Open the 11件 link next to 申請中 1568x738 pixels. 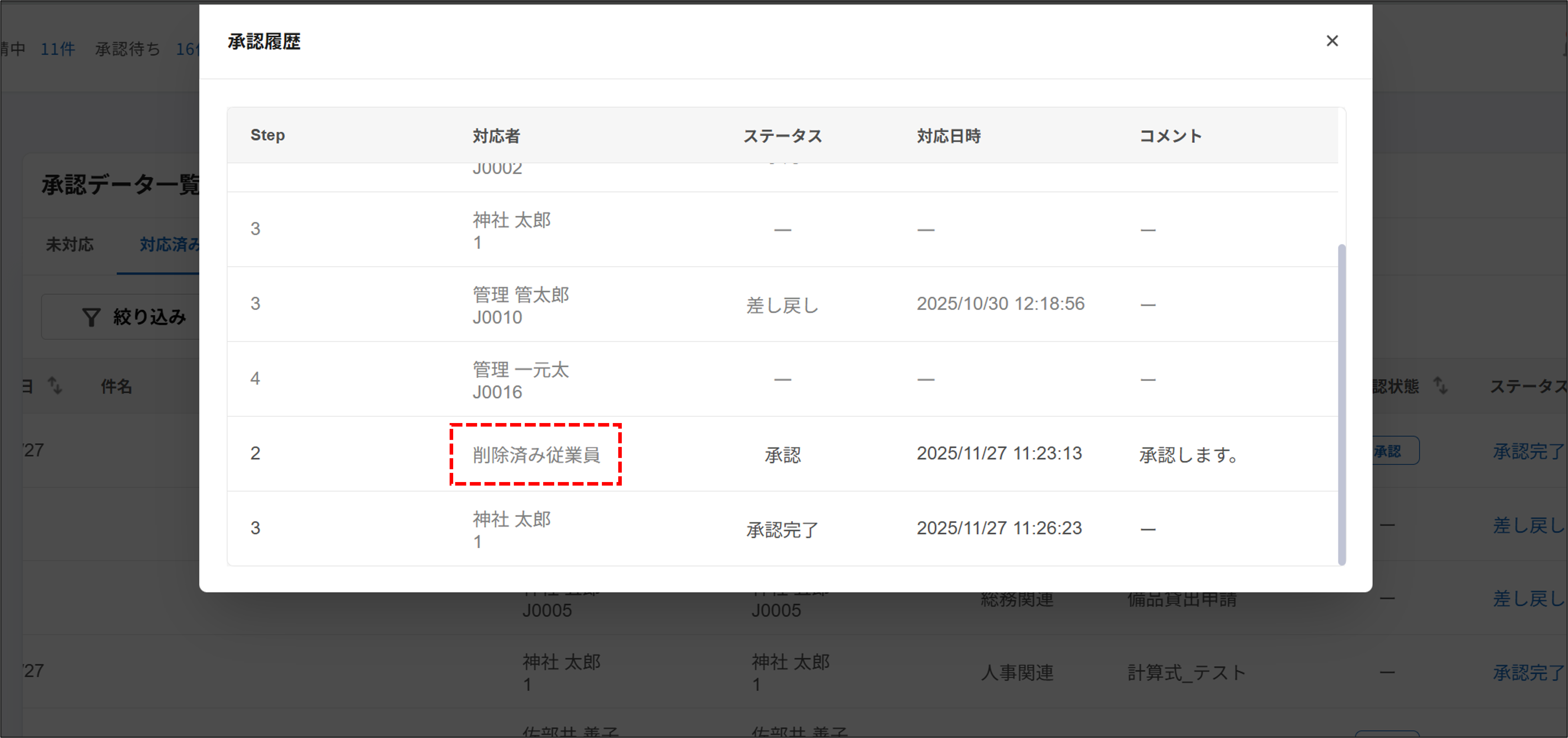58,49
